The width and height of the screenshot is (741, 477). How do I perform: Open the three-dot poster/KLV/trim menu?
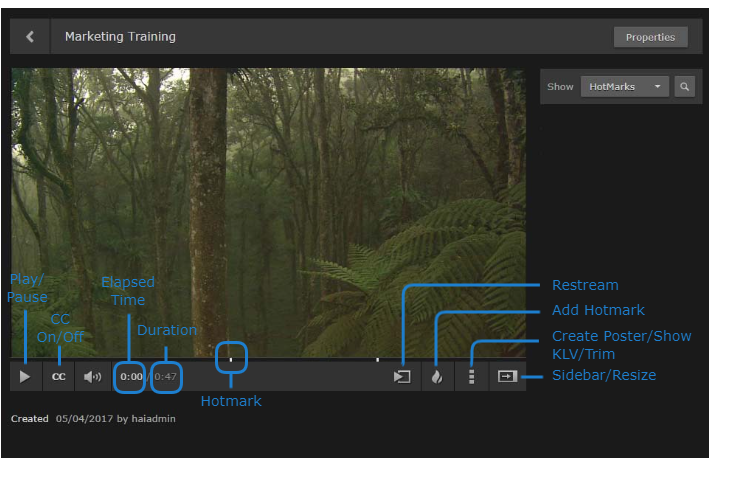point(471,377)
